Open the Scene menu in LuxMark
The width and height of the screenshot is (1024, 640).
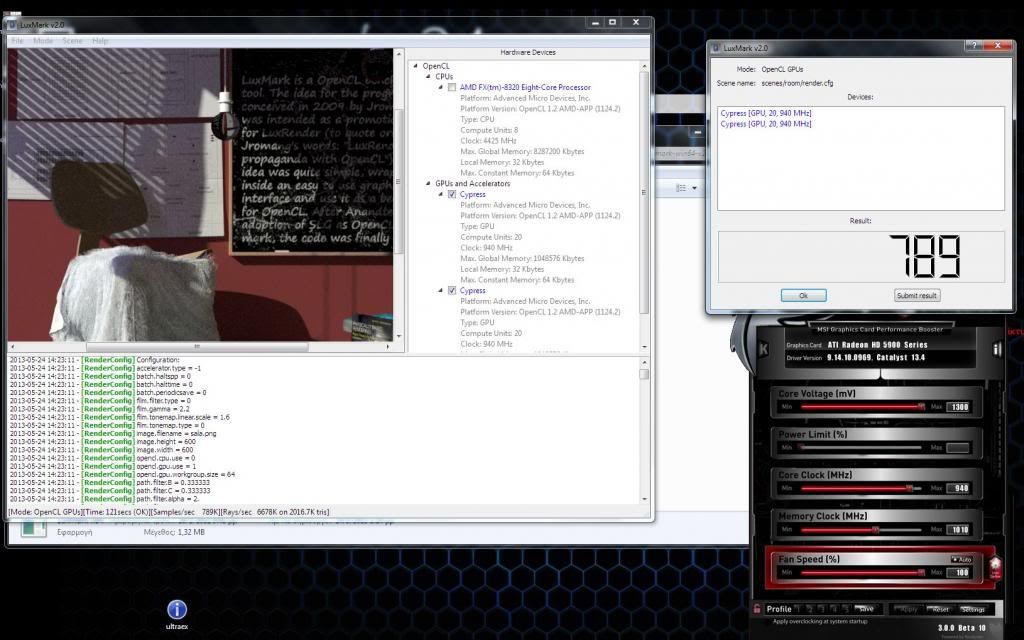pyautogui.click(x=72, y=40)
